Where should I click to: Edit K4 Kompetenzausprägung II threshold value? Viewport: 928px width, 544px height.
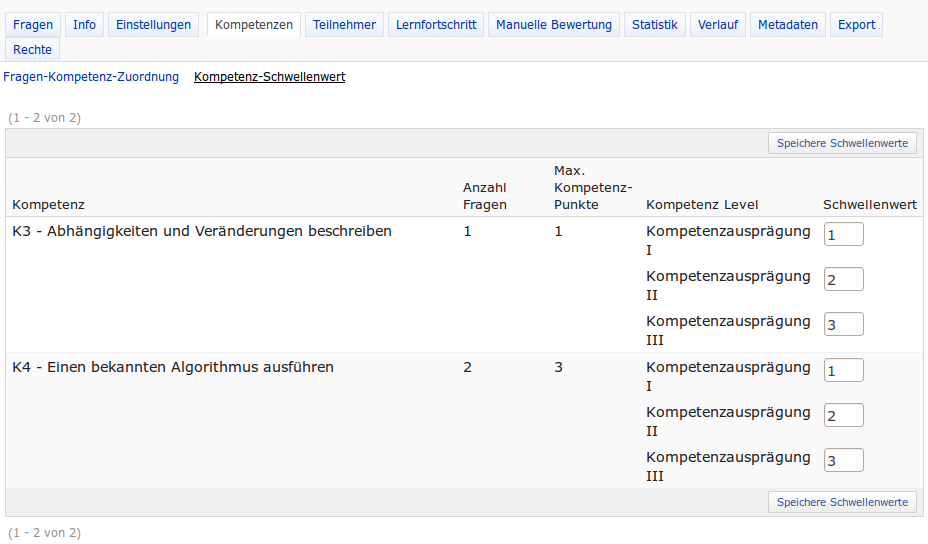pyautogui.click(x=843, y=415)
